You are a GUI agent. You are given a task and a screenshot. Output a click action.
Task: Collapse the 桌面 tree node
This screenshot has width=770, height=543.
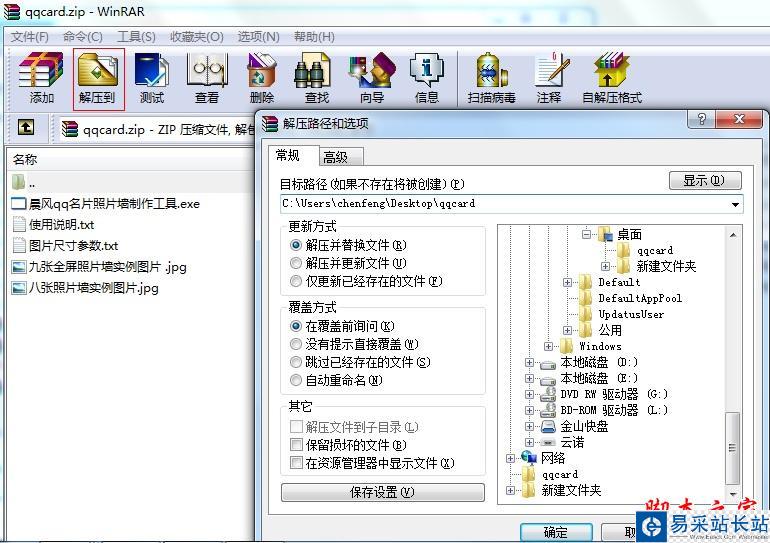(x=586, y=234)
